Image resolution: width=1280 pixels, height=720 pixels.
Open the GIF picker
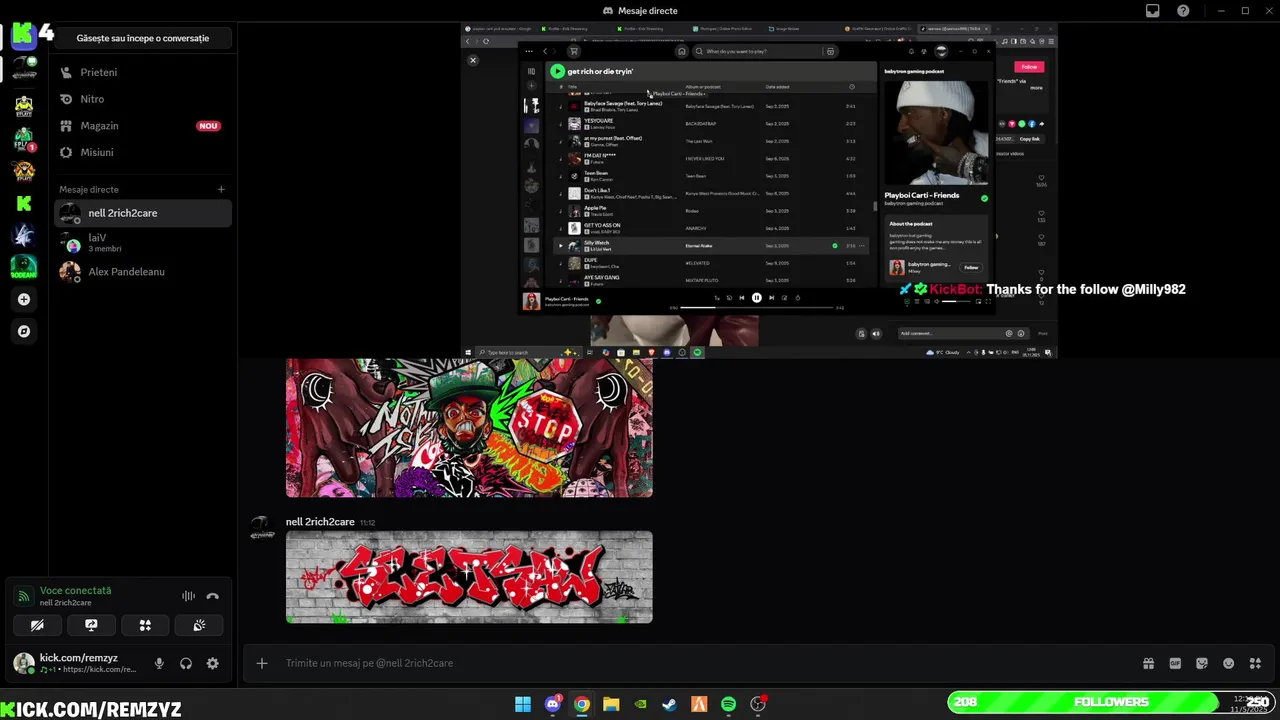1175,663
